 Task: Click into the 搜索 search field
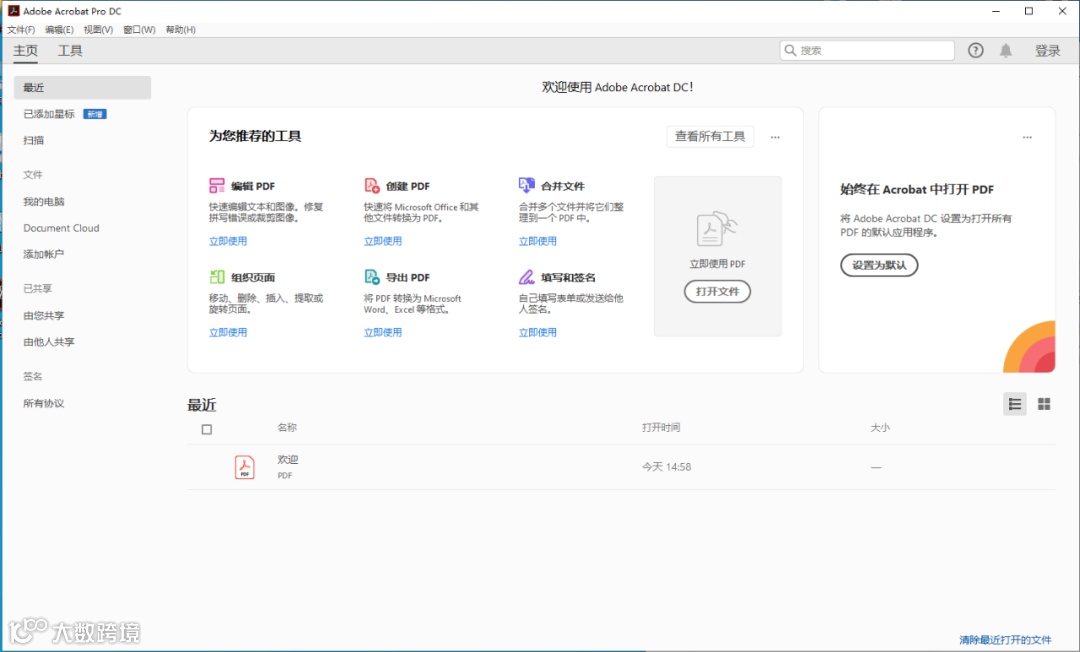(x=867, y=50)
